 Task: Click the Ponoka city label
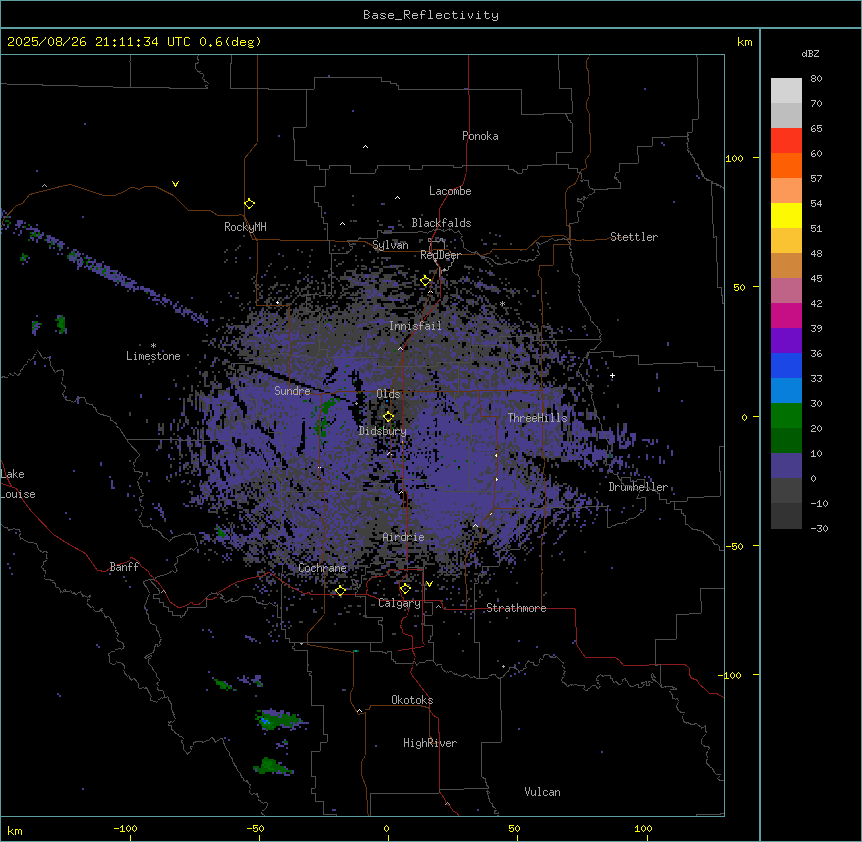click(x=480, y=136)
